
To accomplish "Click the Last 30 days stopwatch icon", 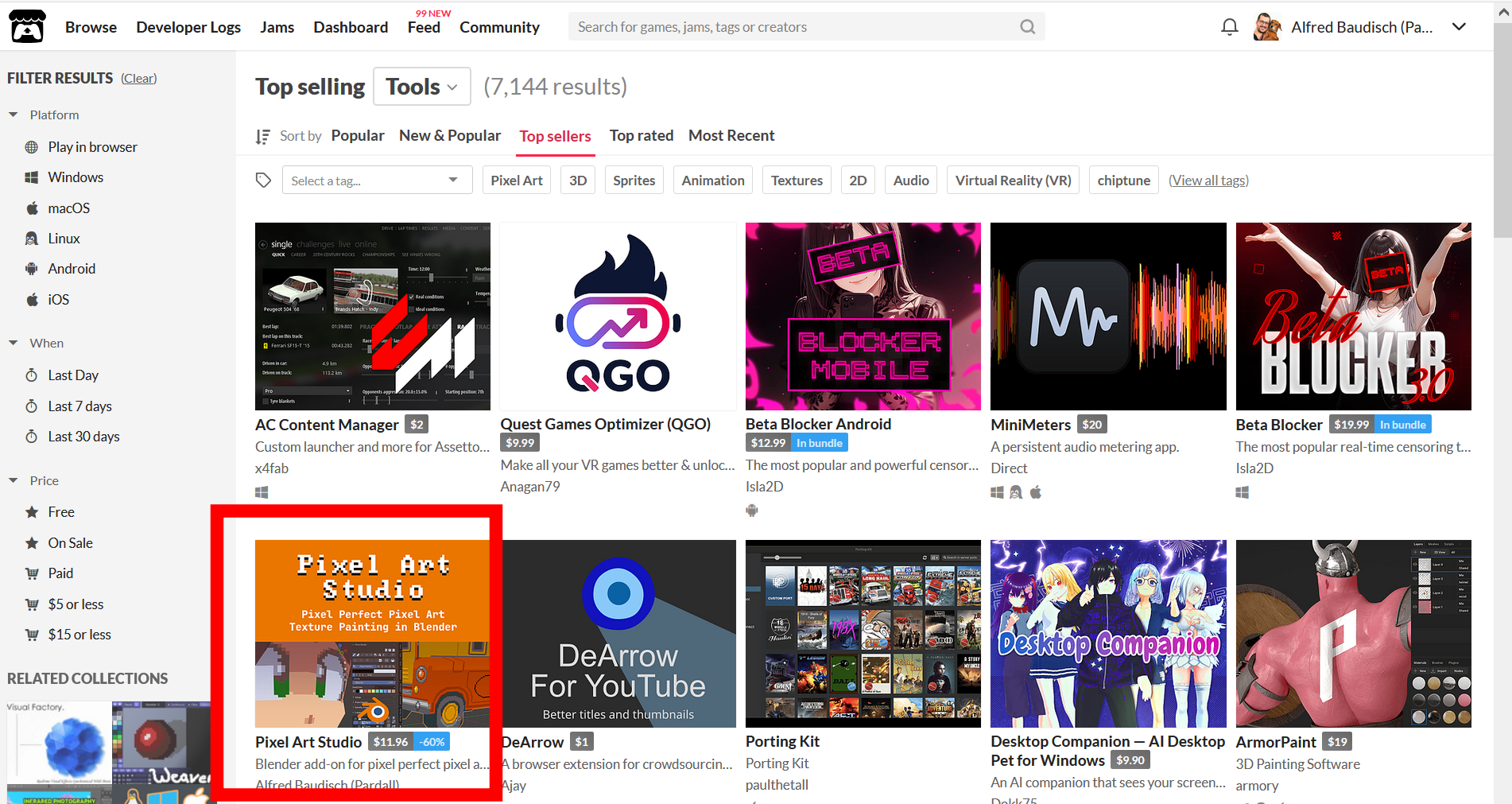I will 32,437.
